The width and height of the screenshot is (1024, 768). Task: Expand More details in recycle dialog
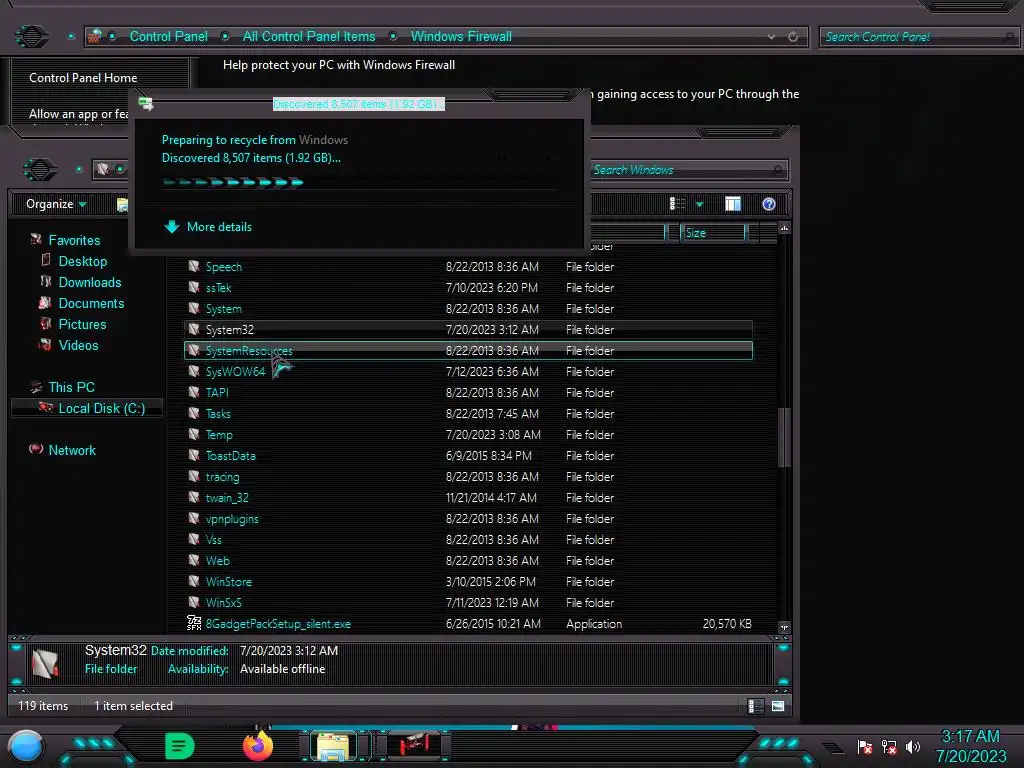208,227
